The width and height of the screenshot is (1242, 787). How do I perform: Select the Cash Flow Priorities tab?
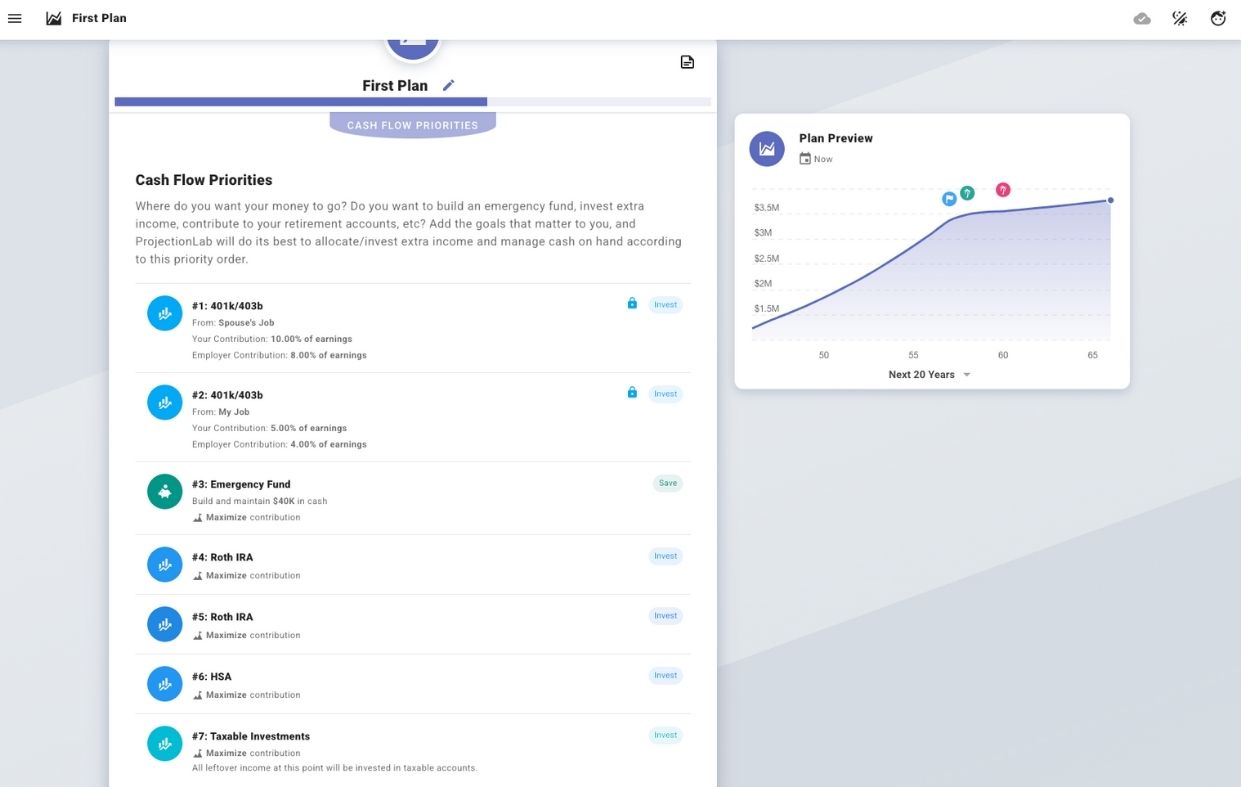(412, 126)
